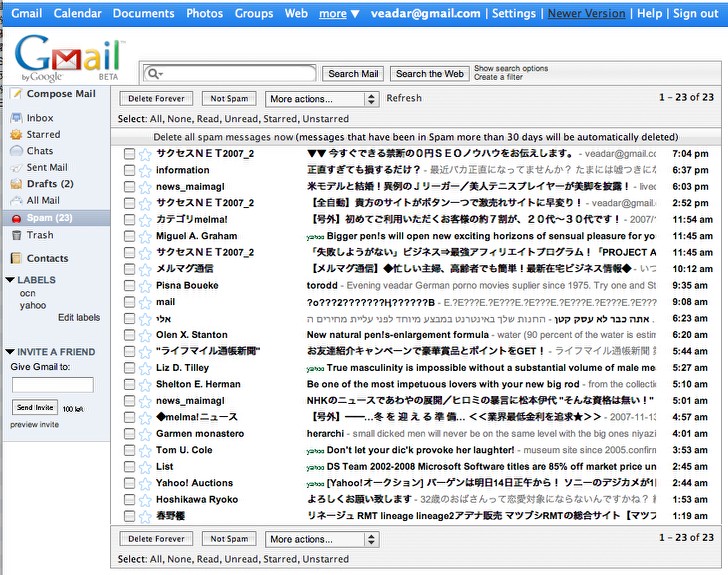Star the Hoshikawa Ryoko message

coord(145,500)
